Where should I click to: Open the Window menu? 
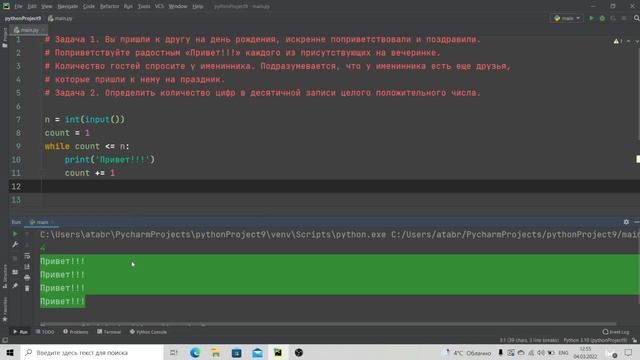click(178, 6)
